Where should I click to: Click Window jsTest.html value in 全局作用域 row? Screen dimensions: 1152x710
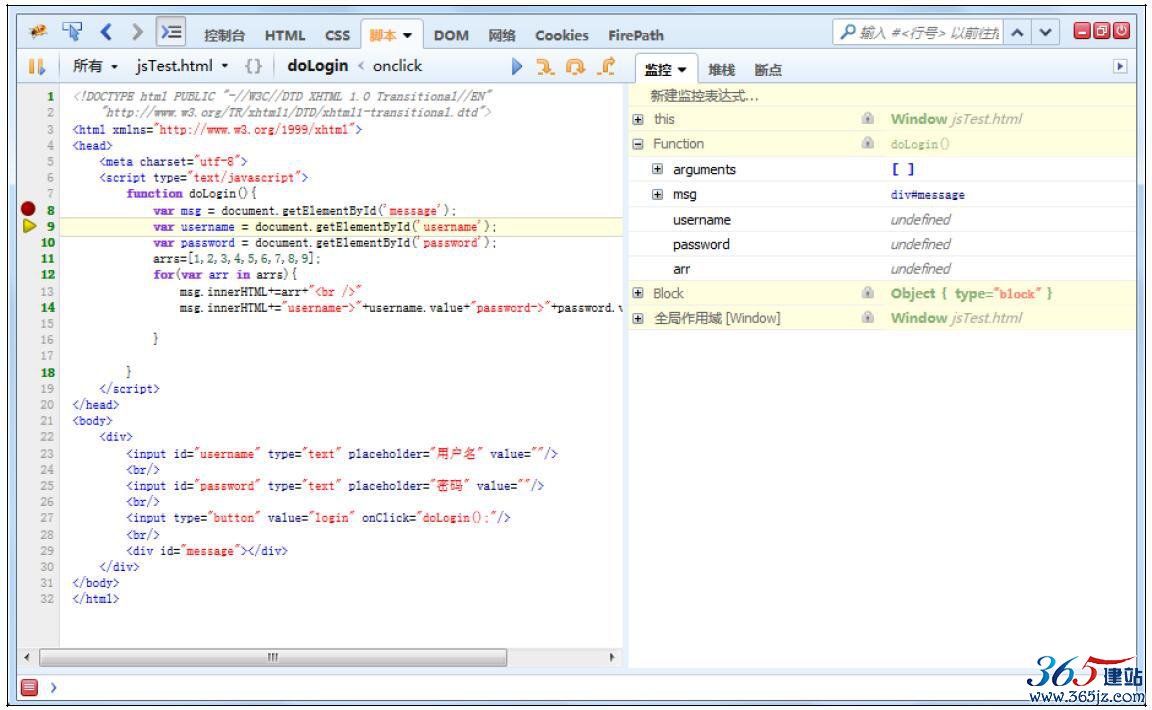pos(956,318)
